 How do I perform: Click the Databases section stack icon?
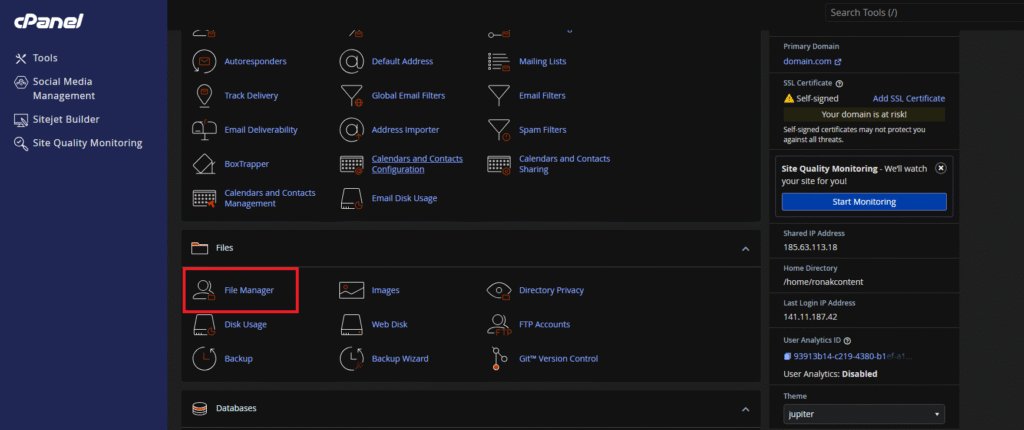tap(199, 408)
